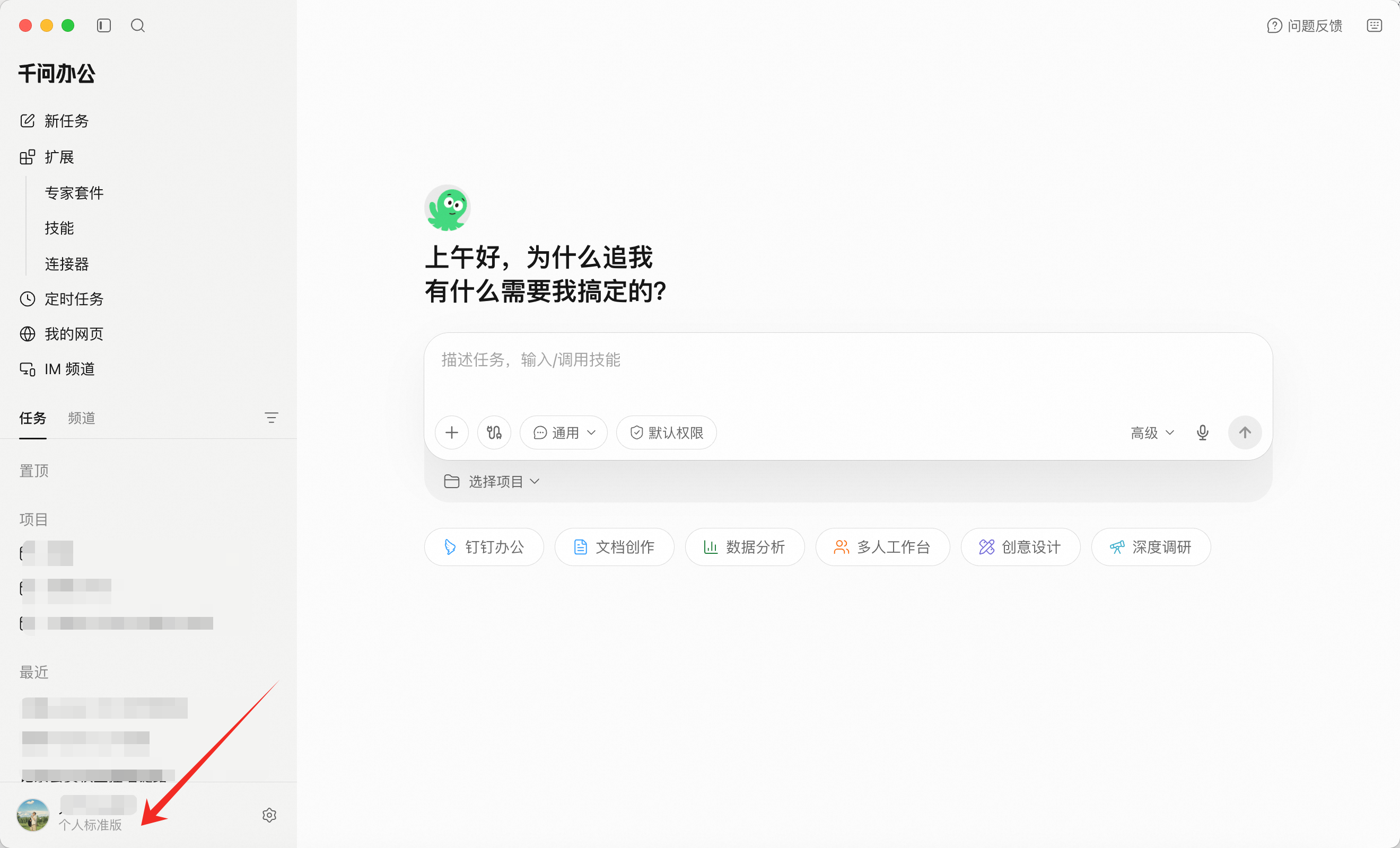Select the 创意设计 shortcut chip
The height and width of the screenshot is (848, 1400).
tap(1020, 547)
